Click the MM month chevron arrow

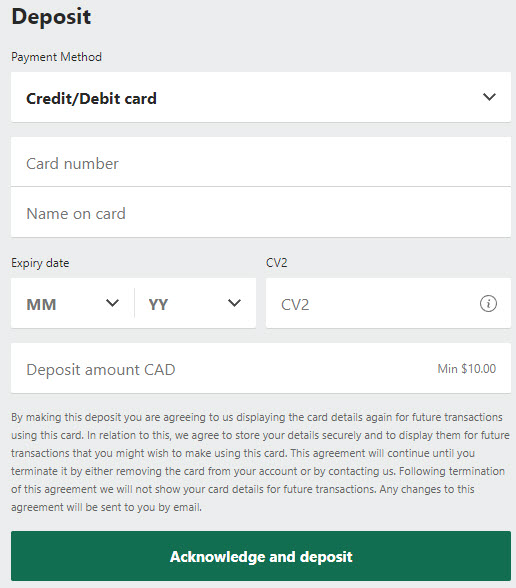coord(112,303)
